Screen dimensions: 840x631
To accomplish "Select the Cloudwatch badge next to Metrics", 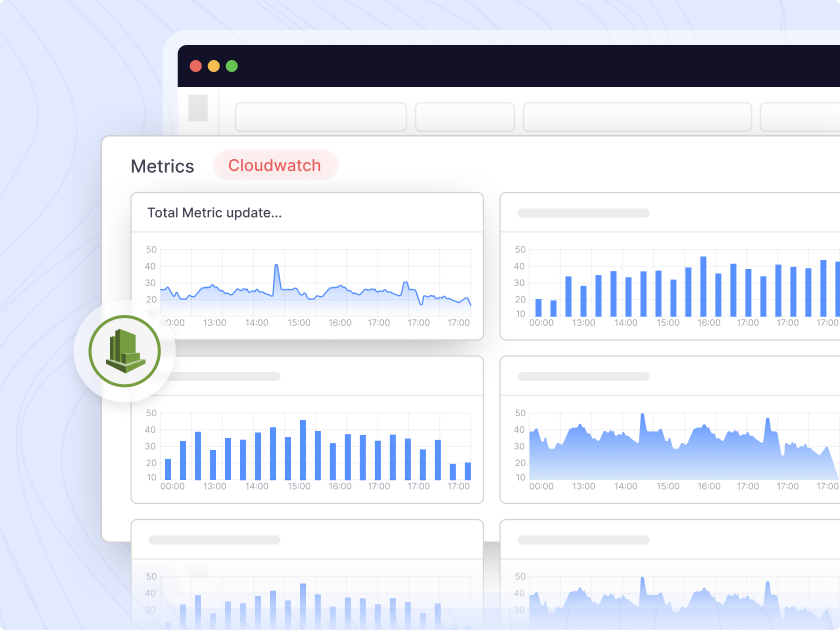I will click(x=275, y=165).
